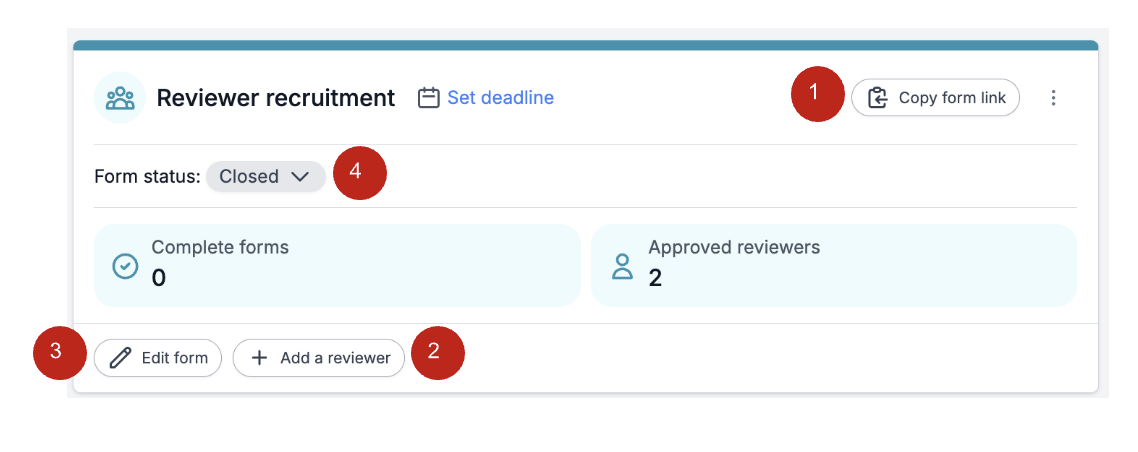The height and width of the screenshot is (452, 1138).
Task: Click the Reviewer recruitment heading
Action: pos(276,97)
